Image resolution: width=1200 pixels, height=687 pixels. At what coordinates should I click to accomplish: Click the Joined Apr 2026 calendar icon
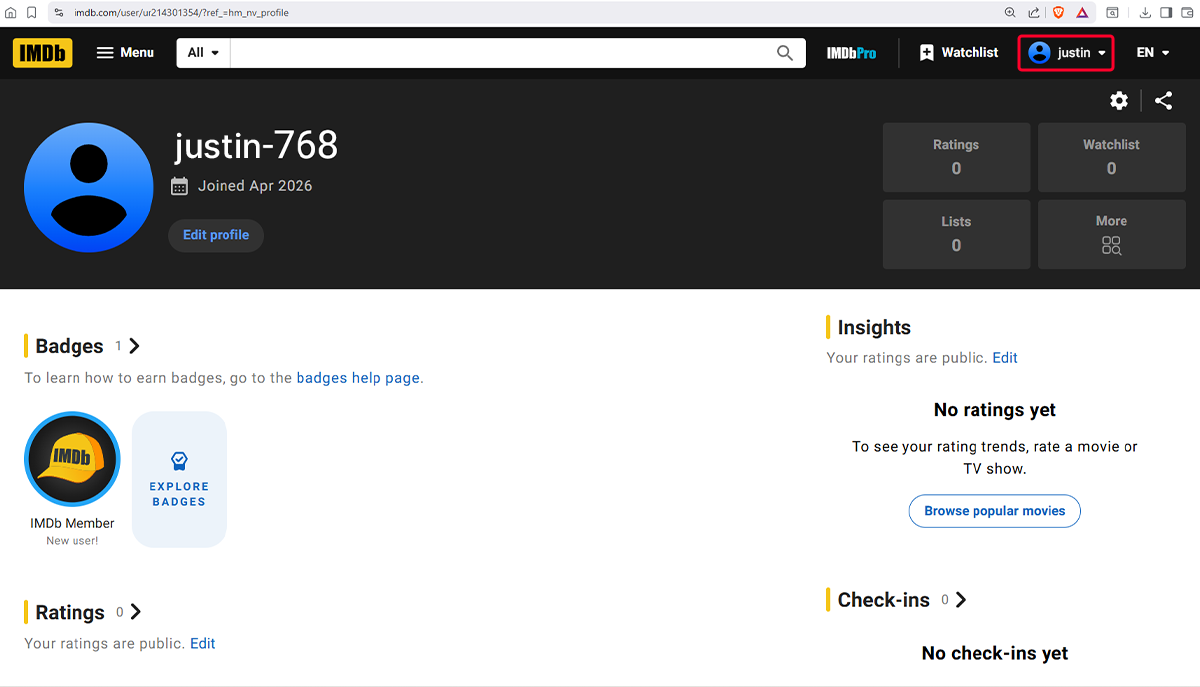(180, 186)
